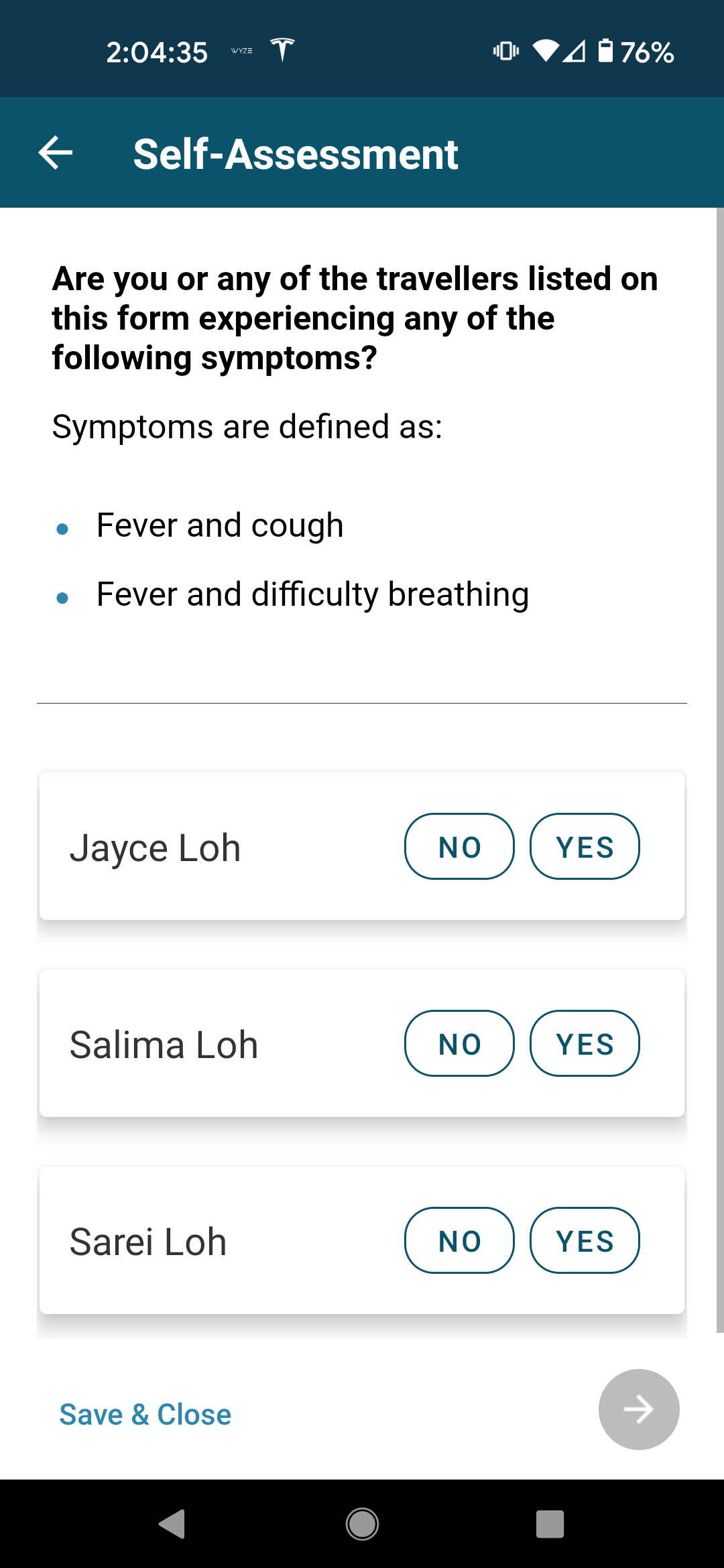Tap the back arrow in header
The height and width of the screenshot is (1568, 724).
[56, 153]
